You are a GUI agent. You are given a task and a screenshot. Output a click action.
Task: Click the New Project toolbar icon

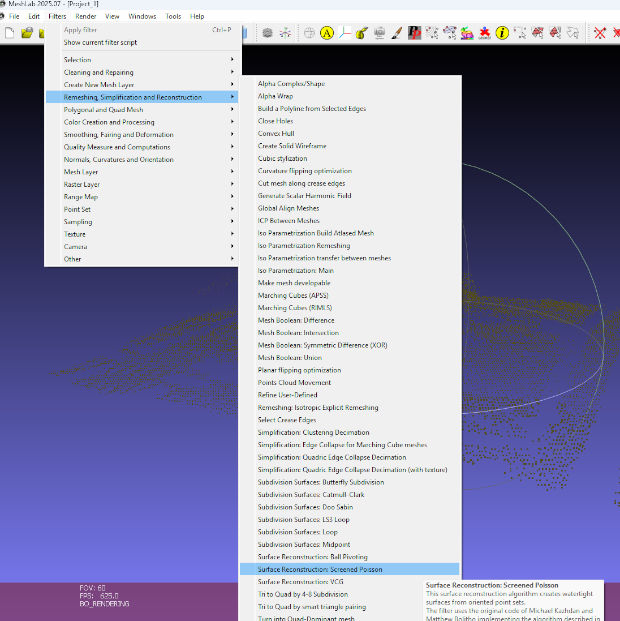[x=9, y=33]
